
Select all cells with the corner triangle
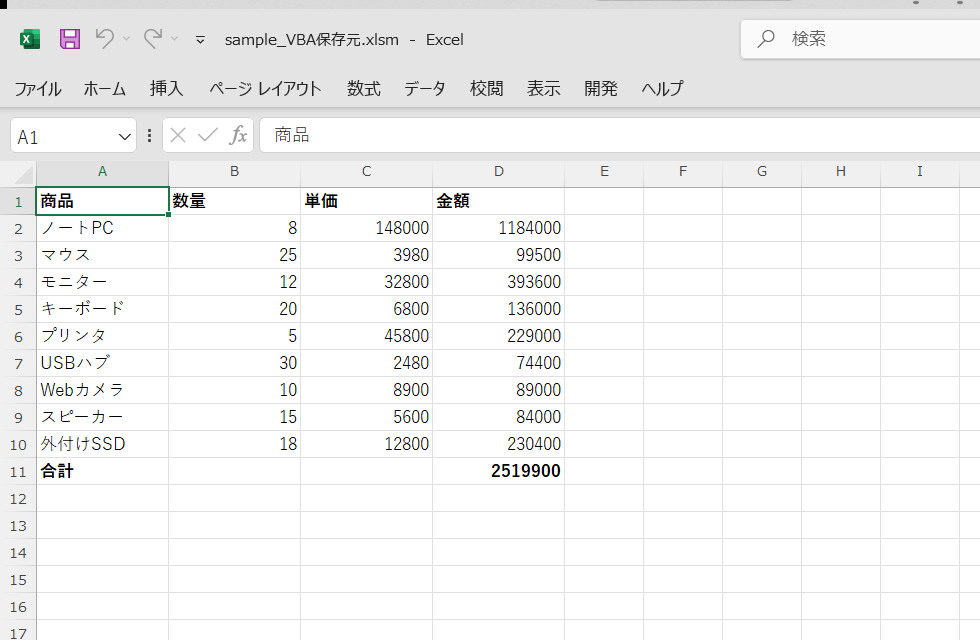pyautogui.click(x=22, y=174)
